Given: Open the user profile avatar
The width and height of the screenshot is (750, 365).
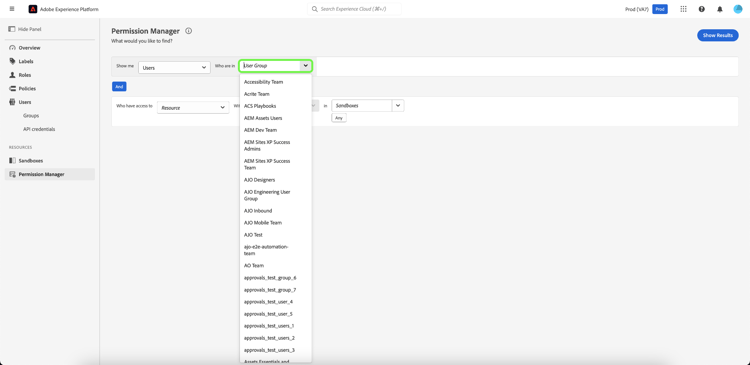Looking at the screenshot, I should point(738,9).
